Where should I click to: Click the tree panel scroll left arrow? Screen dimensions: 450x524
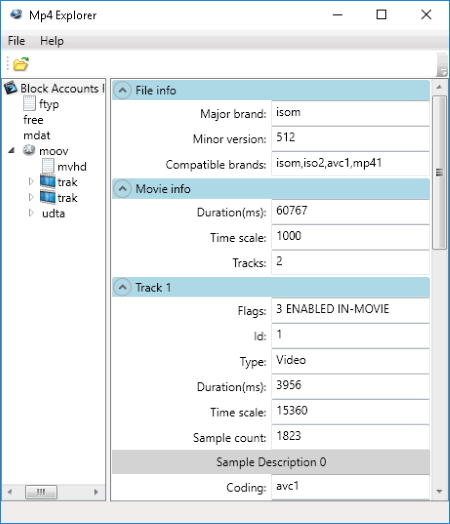[10, 492]
